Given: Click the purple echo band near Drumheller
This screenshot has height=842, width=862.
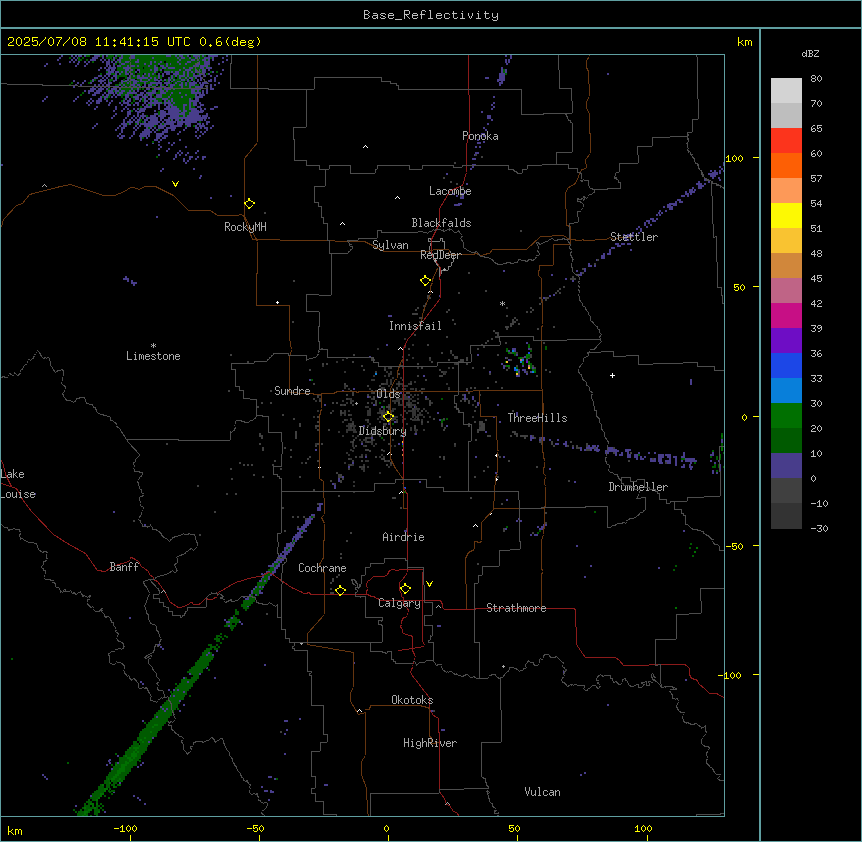Looking at the screenshot, I should click(632, 453).
